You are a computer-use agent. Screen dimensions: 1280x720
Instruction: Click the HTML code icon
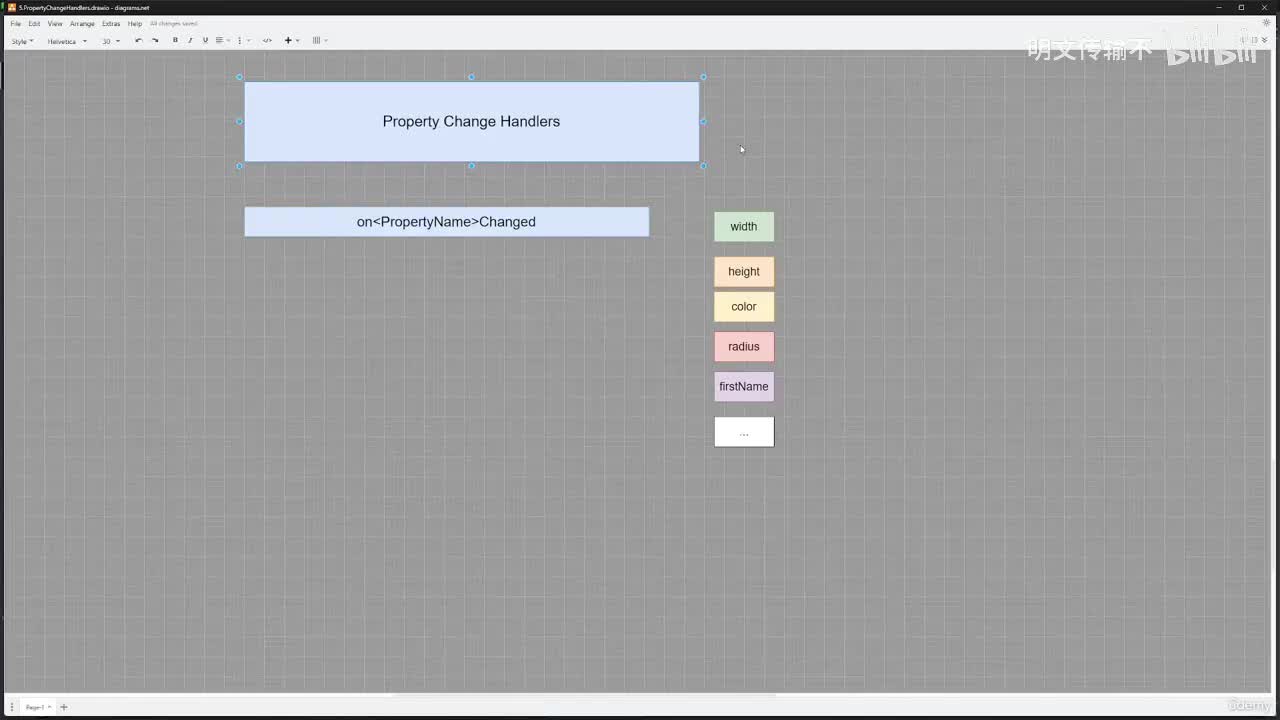267,41
